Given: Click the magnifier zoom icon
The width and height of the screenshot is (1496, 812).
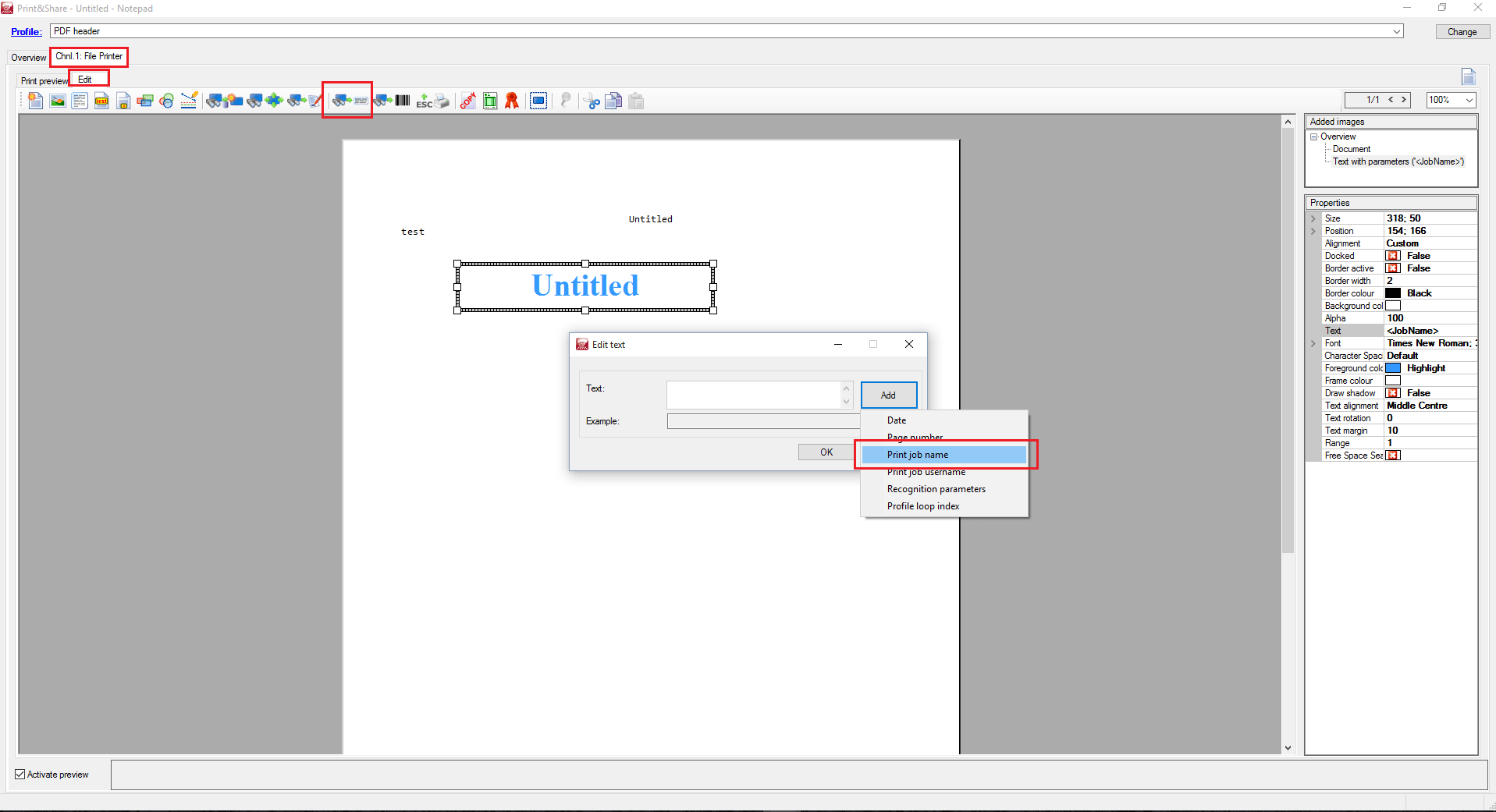Looking at the screenshot, I should (565, 100).
